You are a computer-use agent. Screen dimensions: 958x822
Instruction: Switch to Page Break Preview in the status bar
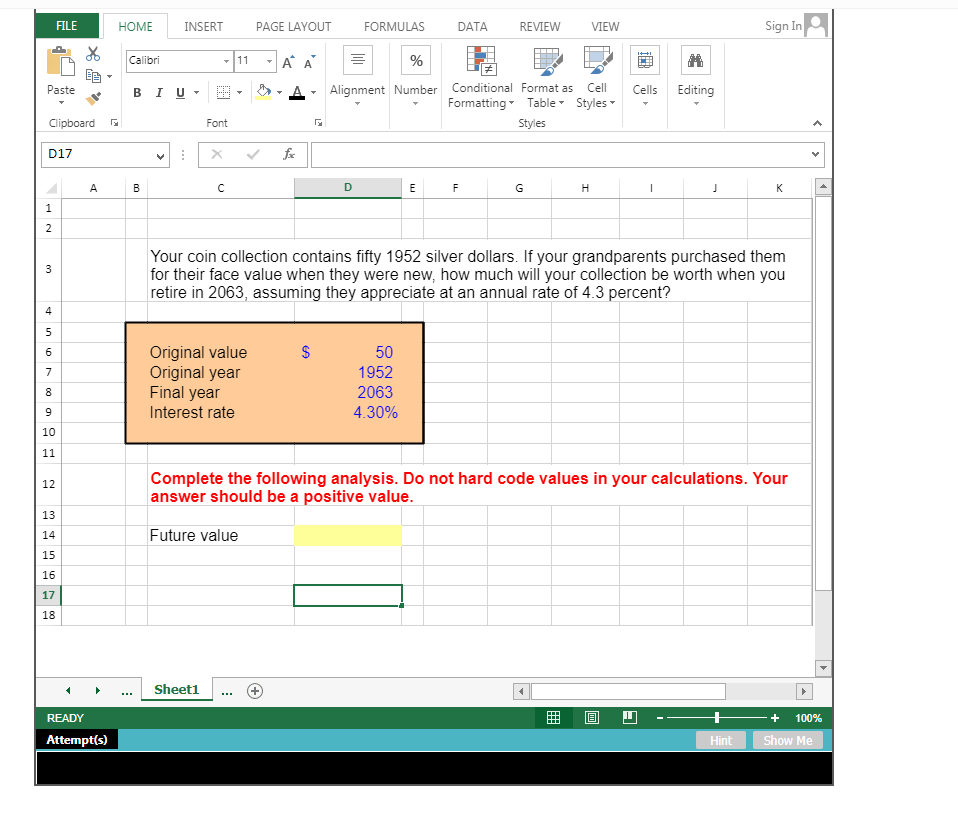click(628, 717)
